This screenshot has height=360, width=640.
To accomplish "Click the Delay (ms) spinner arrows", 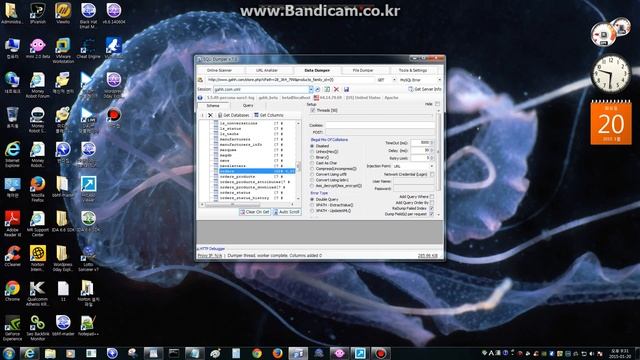I will [432, 150].
